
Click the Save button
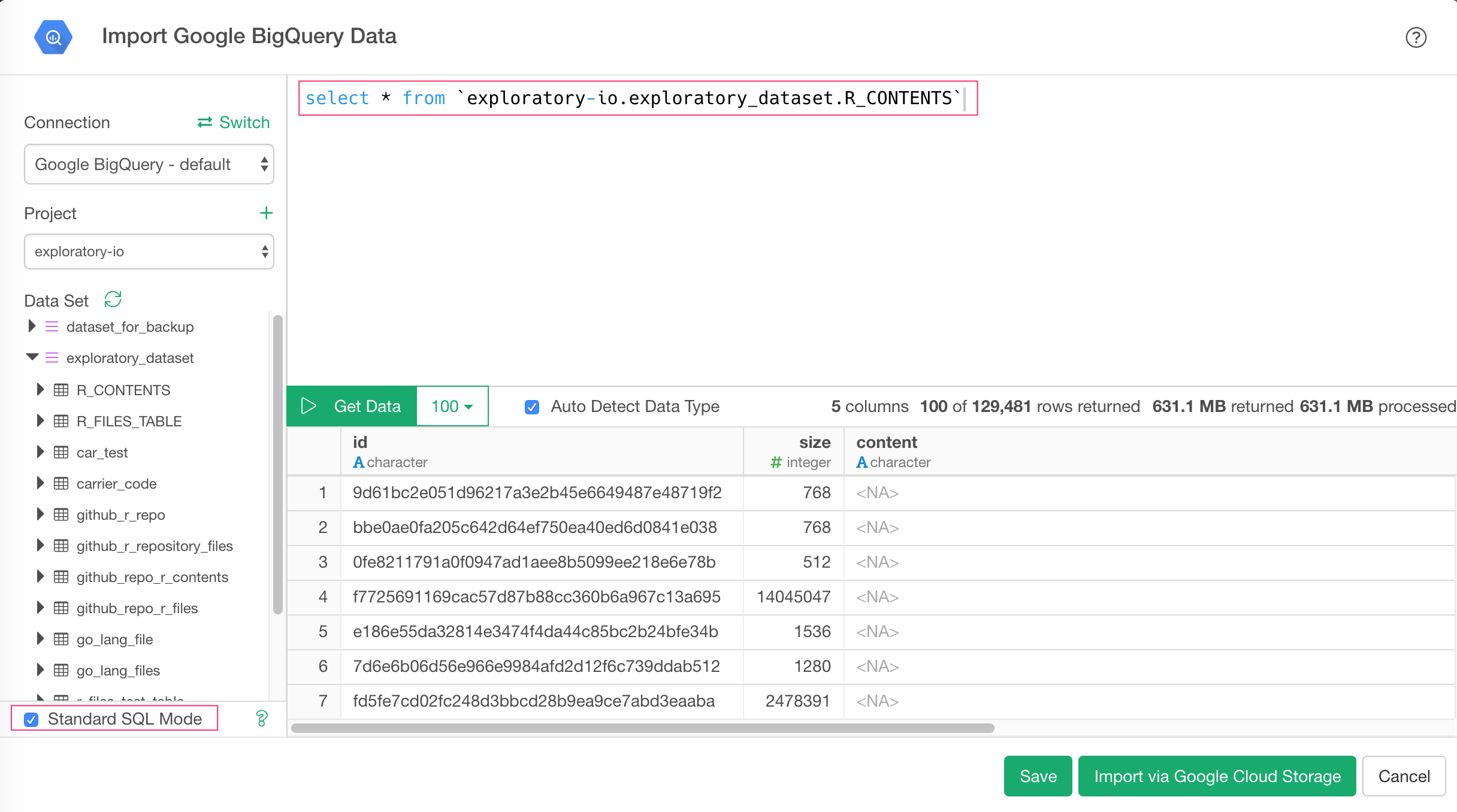pos(1038,776)
